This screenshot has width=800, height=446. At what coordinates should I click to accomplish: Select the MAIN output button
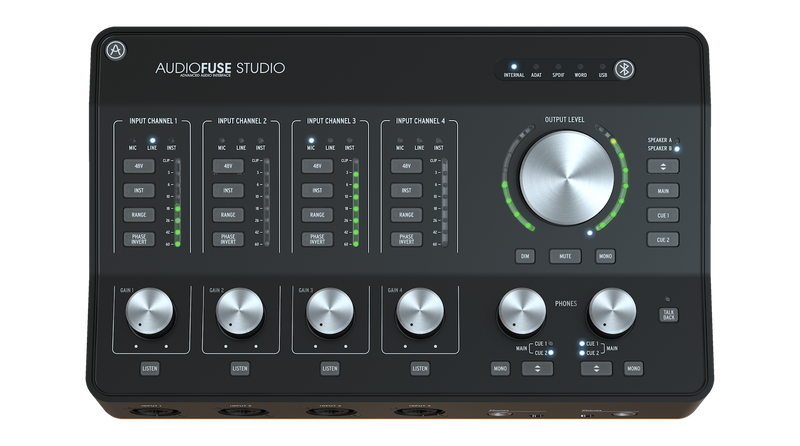(663, 191)
